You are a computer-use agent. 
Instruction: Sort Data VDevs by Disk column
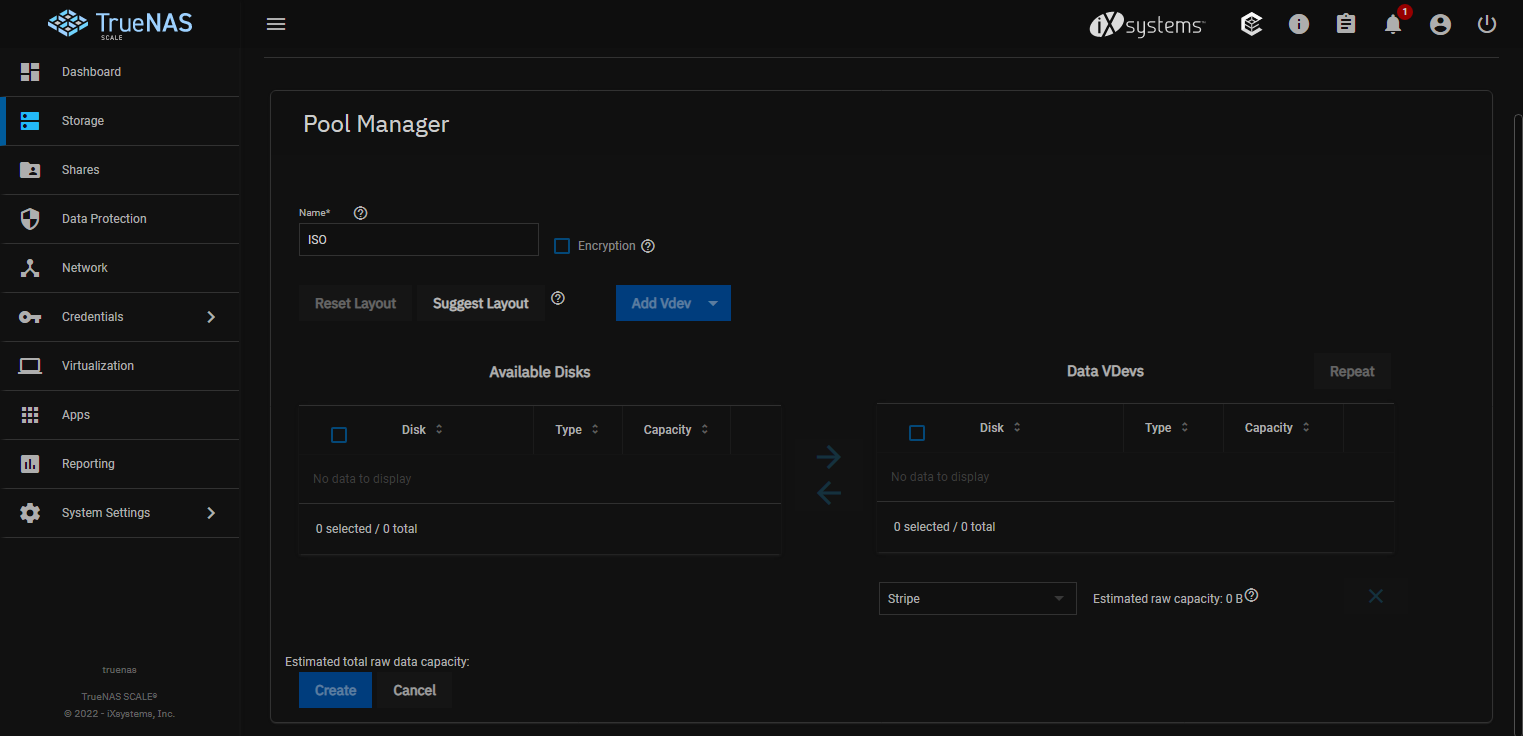(x=1000, y=428)
